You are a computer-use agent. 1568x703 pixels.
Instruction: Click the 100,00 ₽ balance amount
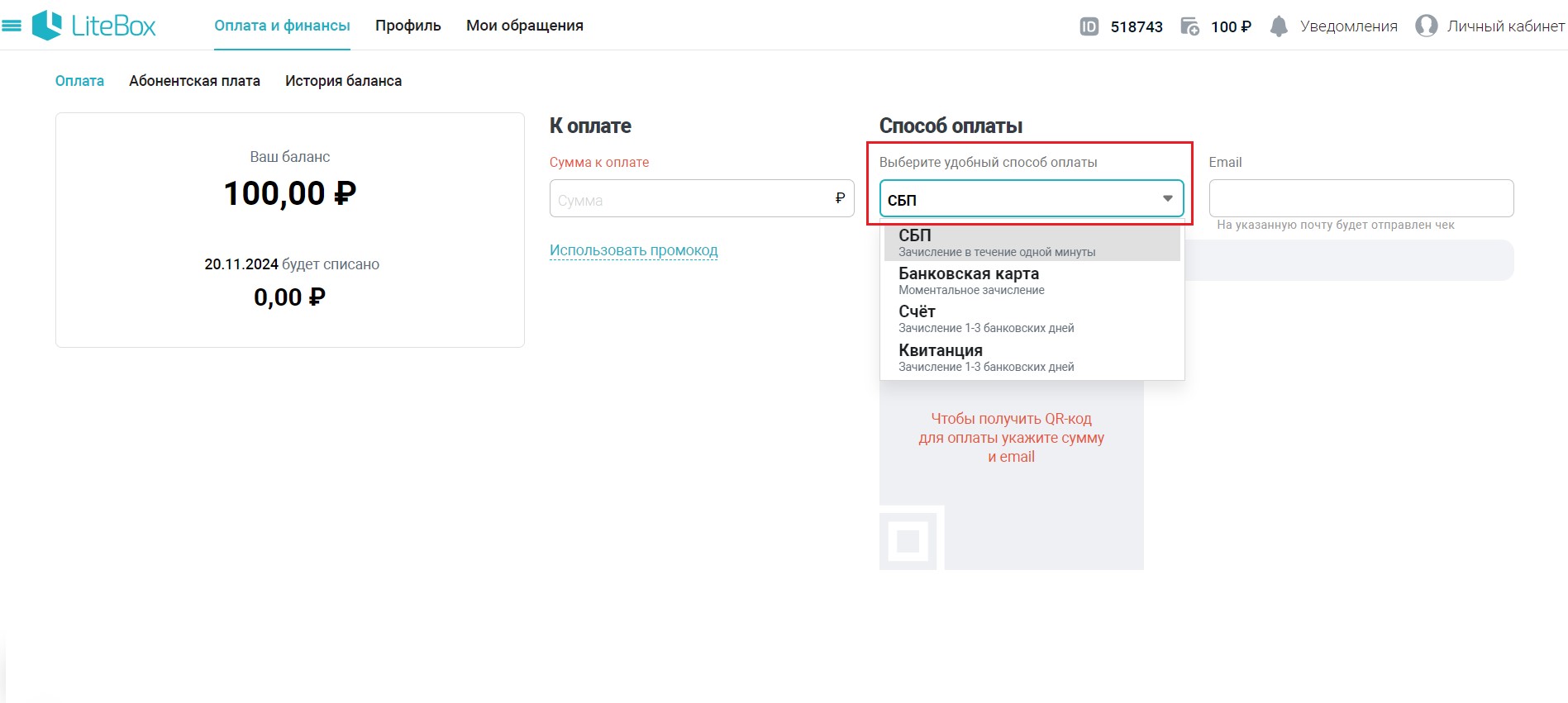click(290, 193)
